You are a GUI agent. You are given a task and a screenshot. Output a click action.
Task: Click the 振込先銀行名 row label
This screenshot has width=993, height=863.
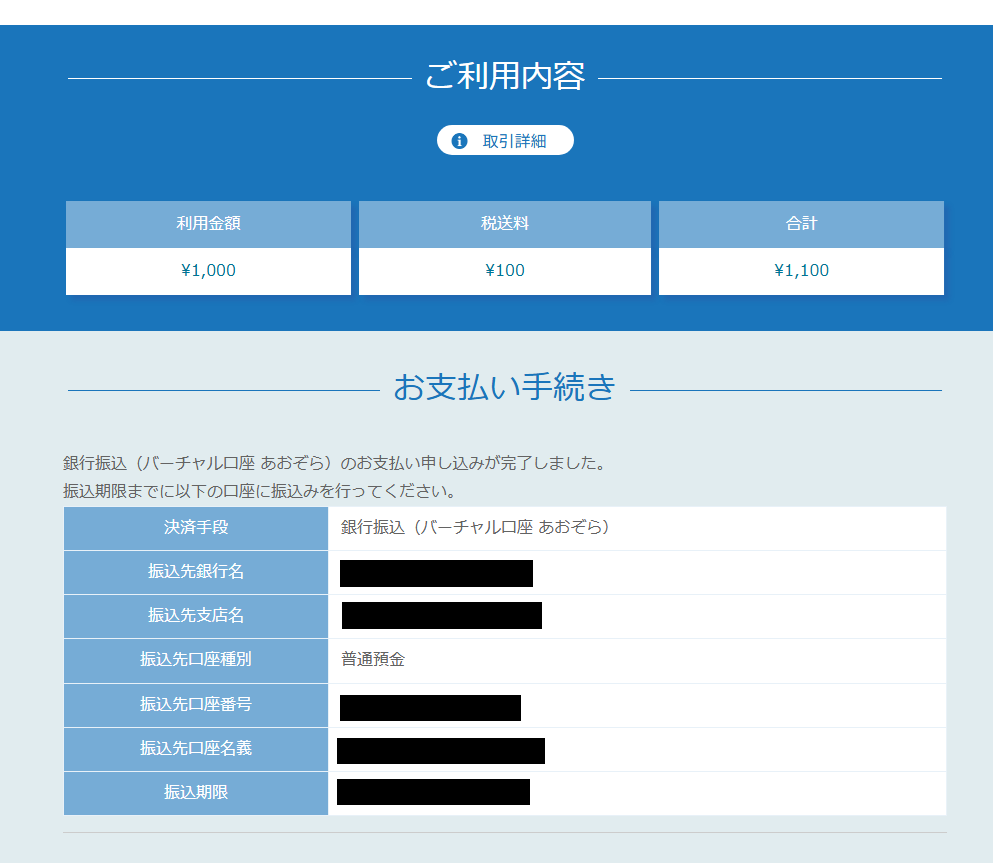(x=195, y=572)
